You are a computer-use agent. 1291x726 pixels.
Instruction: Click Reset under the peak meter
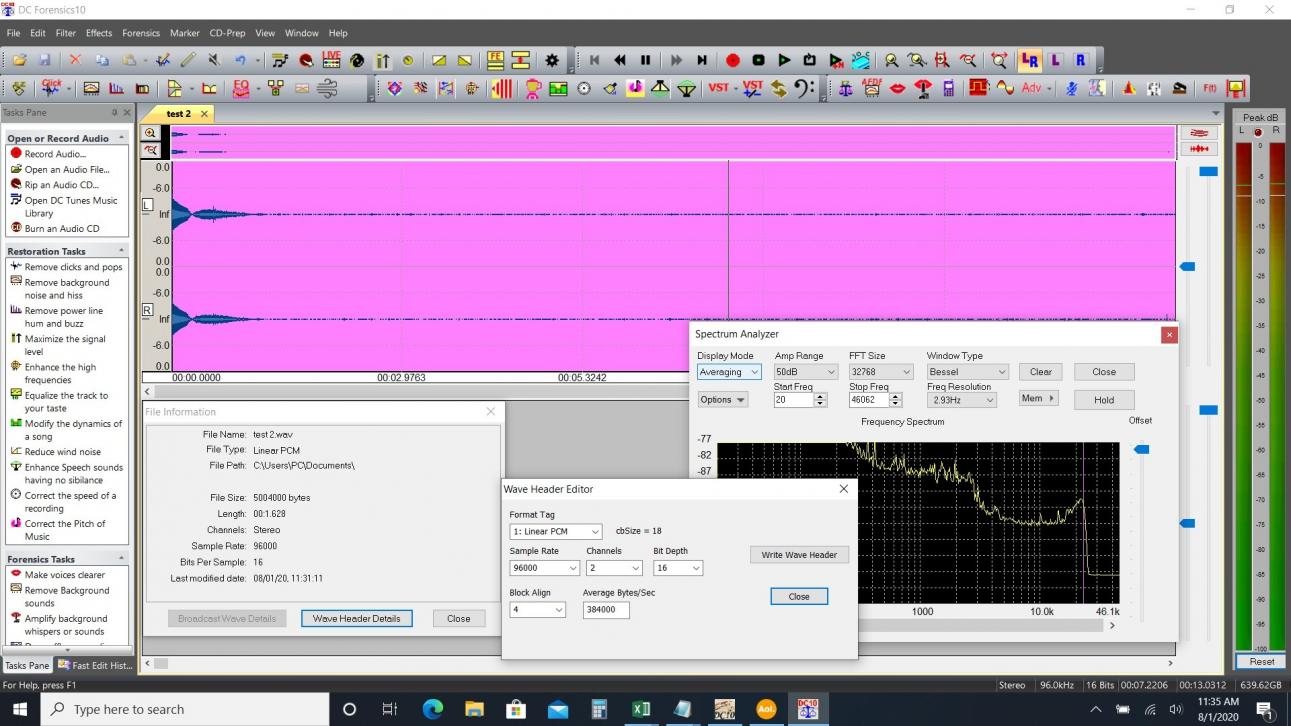pyautogui.click(x=1262, y=662)
